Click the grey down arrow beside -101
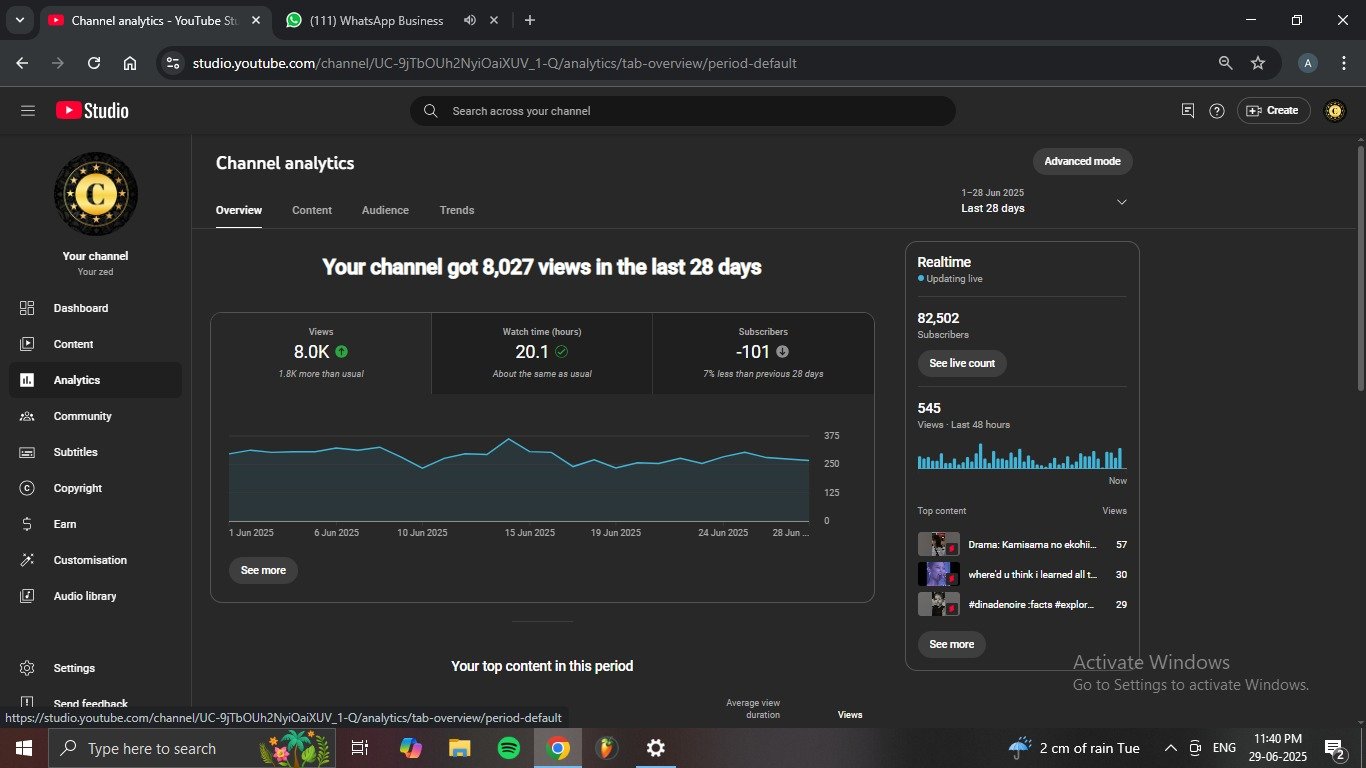The width and height of the screenshot is (1366, 768). (x=782, y=352)
